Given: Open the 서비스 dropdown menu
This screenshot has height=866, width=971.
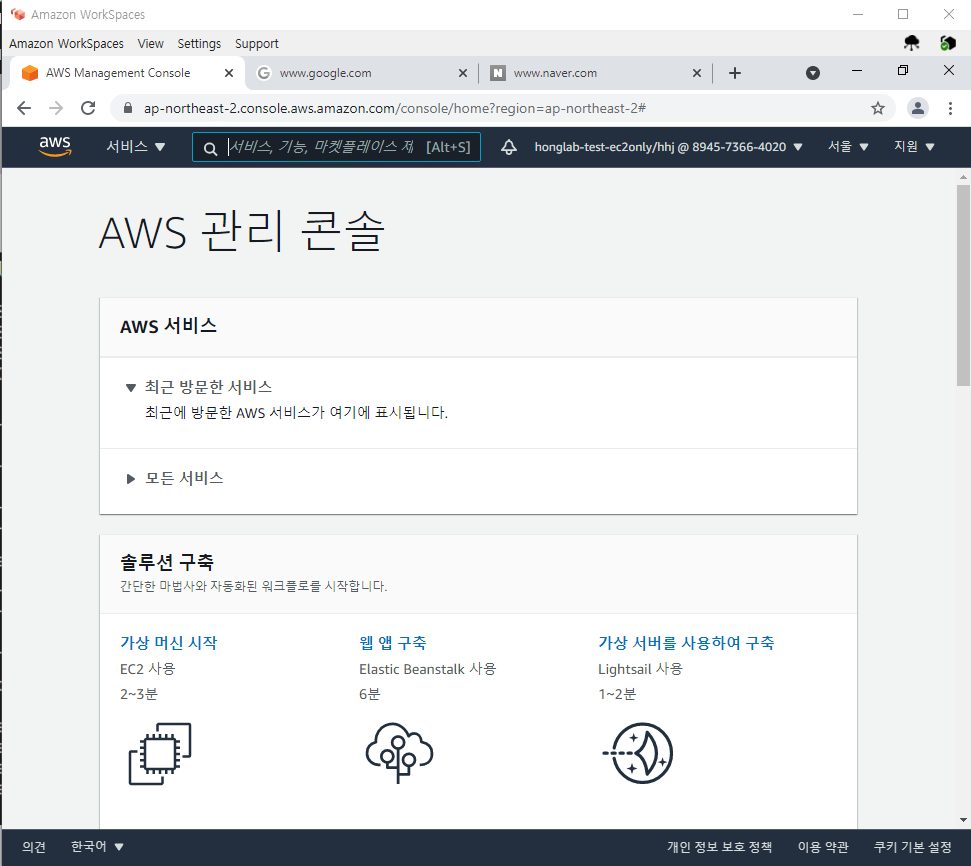Looking at the screenshot, I should 135,147.
